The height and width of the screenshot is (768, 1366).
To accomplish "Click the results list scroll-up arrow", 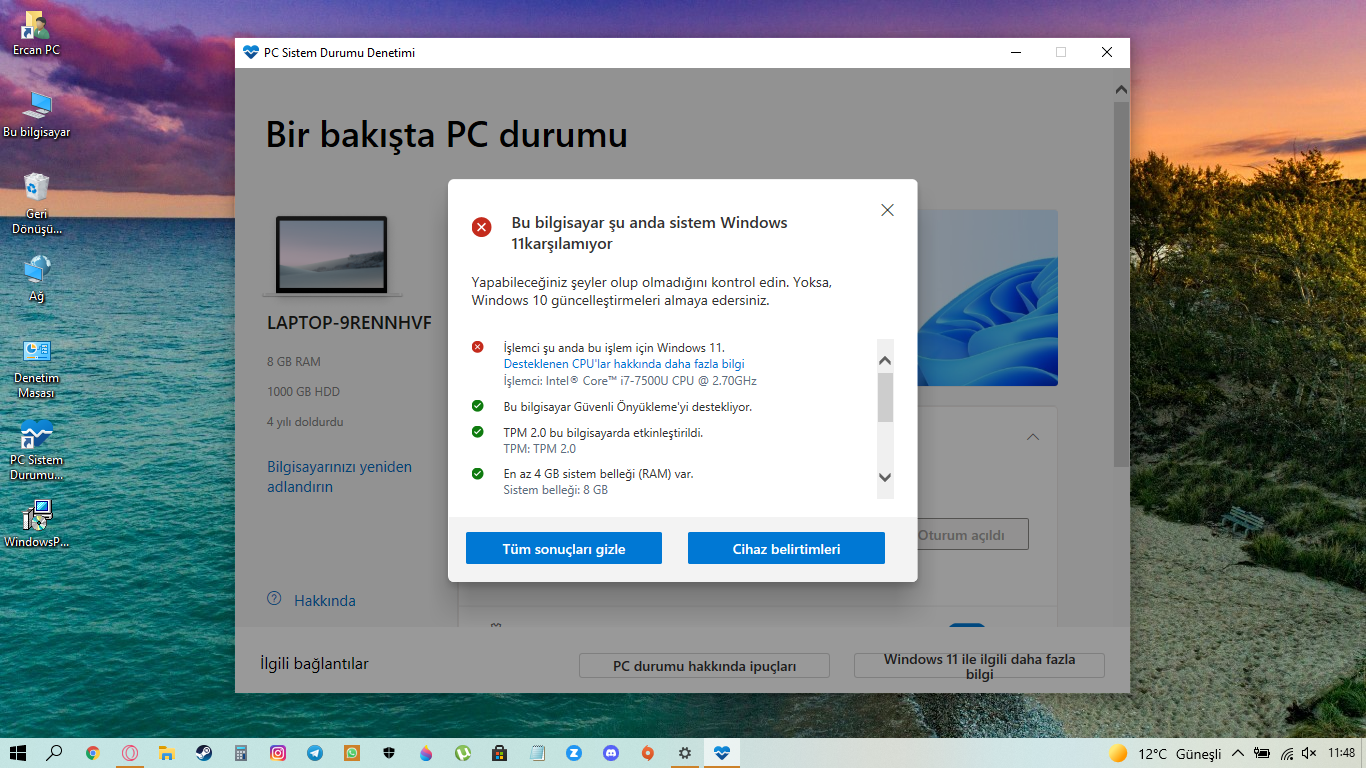I will (885, 360).
